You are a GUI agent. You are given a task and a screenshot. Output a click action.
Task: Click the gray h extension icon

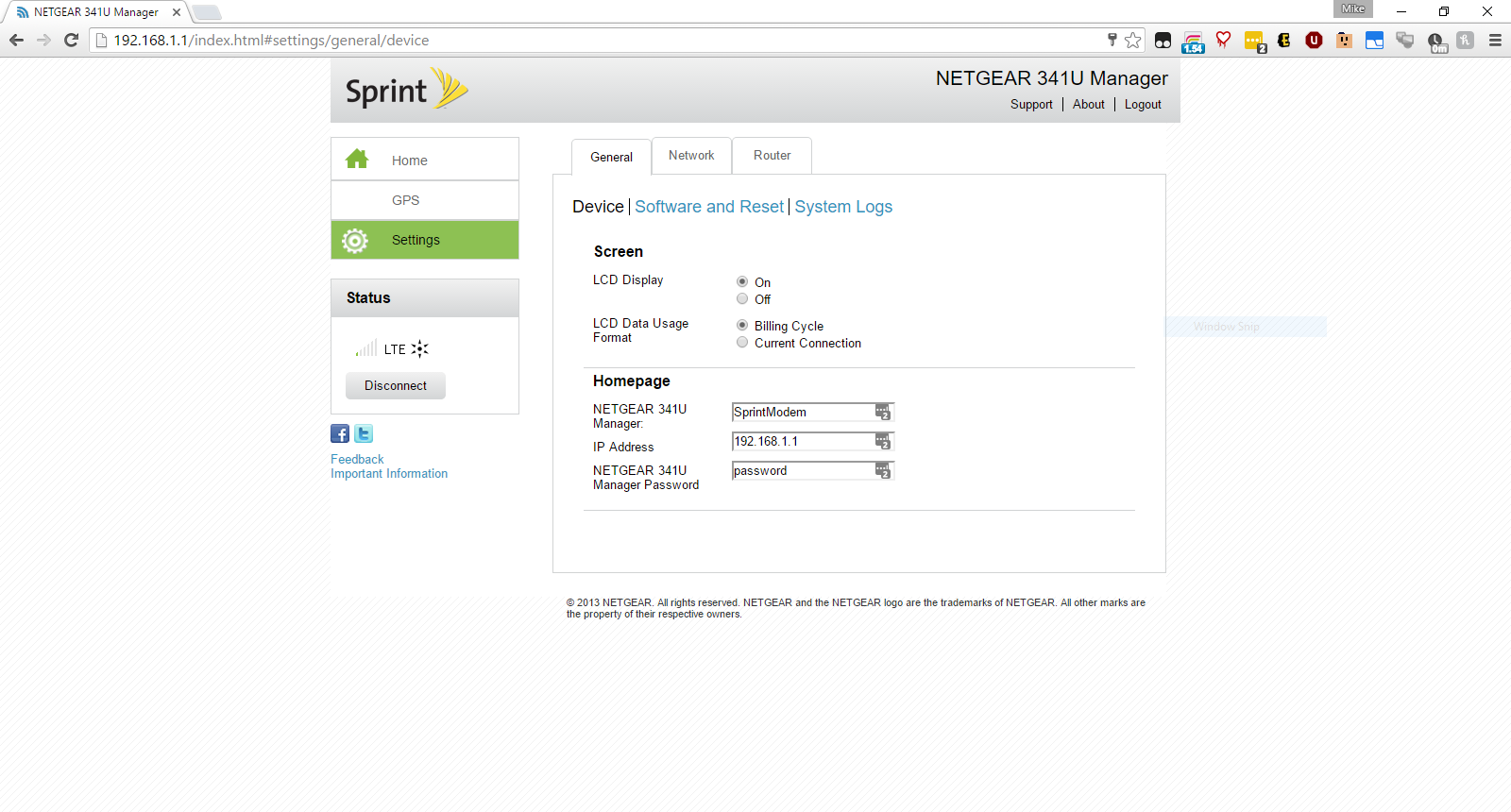1466,40
